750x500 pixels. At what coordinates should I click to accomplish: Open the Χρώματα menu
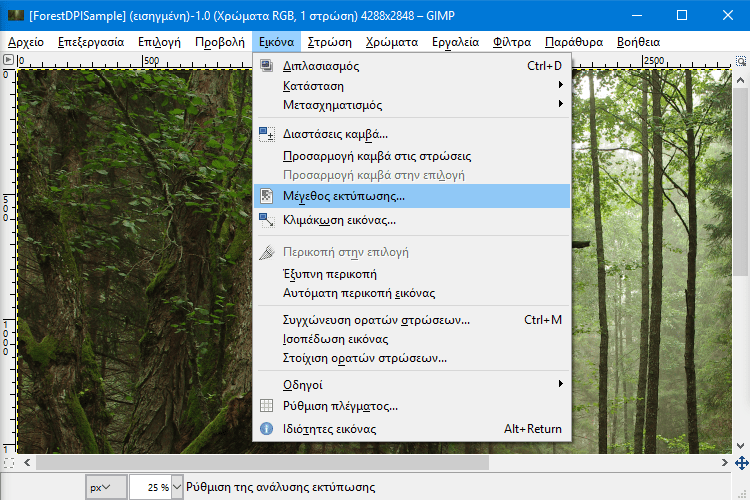coord(392,42)
